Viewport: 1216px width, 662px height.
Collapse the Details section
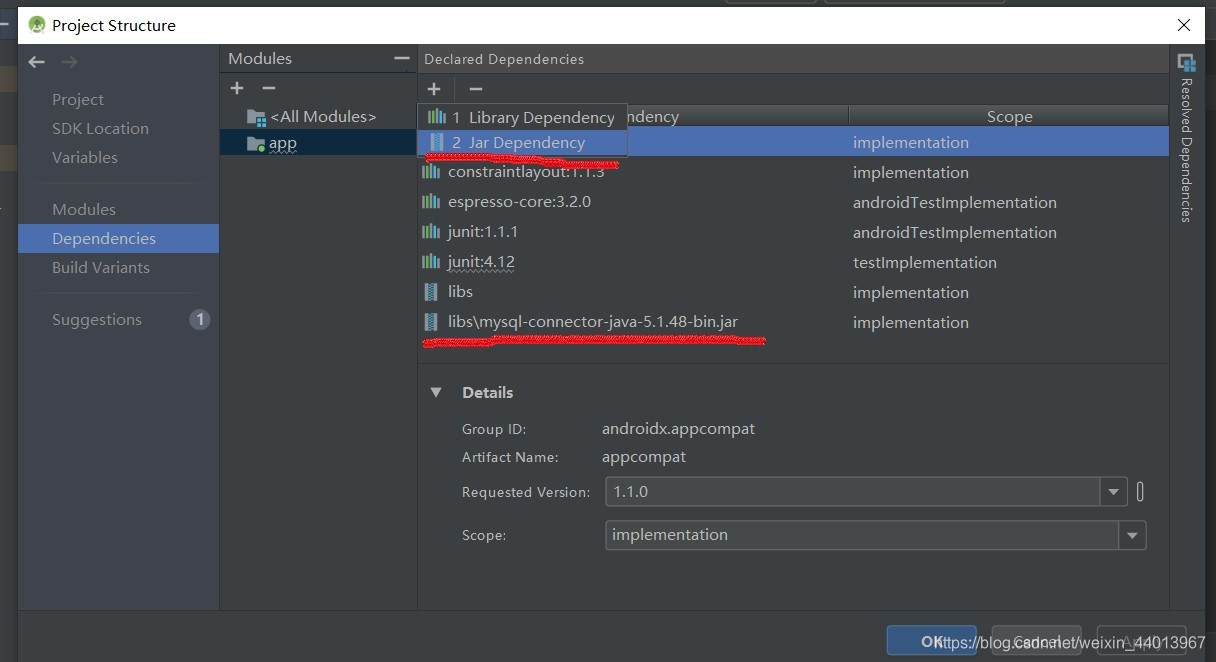(x=436, y=392)
